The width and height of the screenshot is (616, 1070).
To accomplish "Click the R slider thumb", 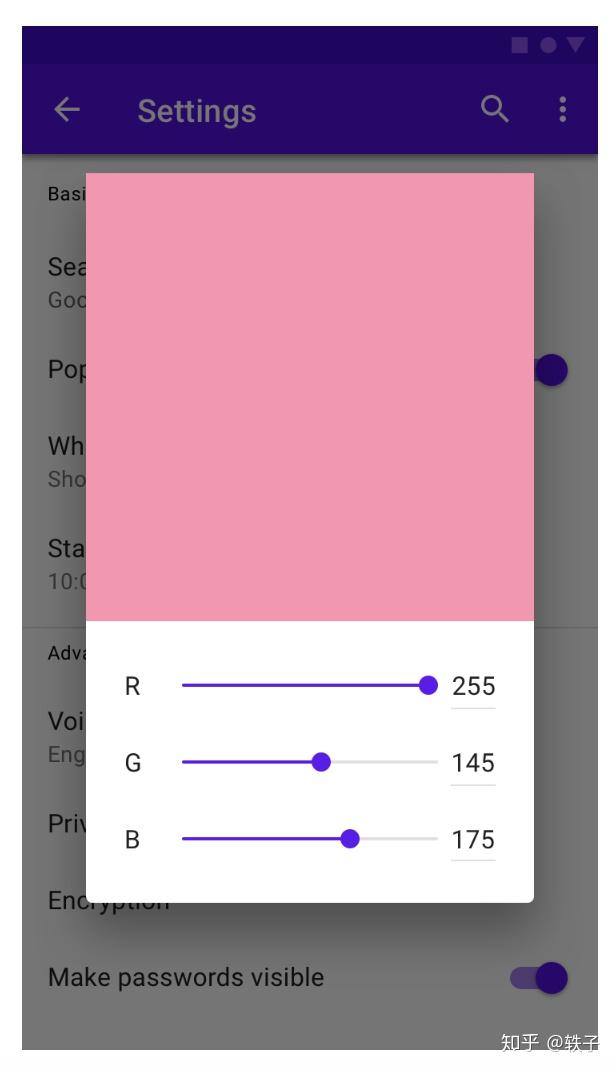I will click(x=429, y=685).
